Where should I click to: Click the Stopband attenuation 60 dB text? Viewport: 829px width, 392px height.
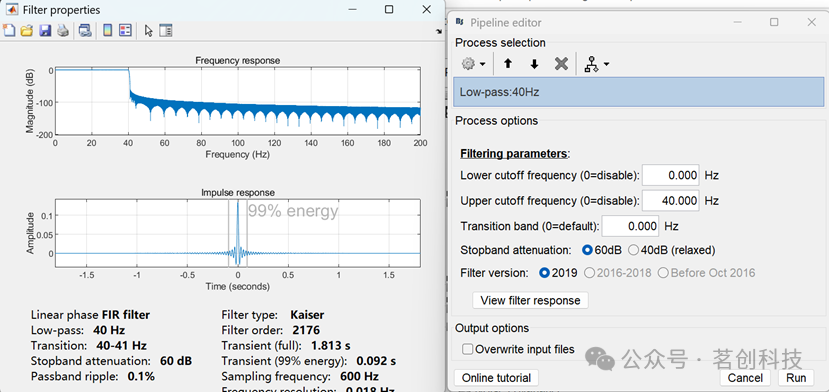pyautogui.click(x=112, y=361)
